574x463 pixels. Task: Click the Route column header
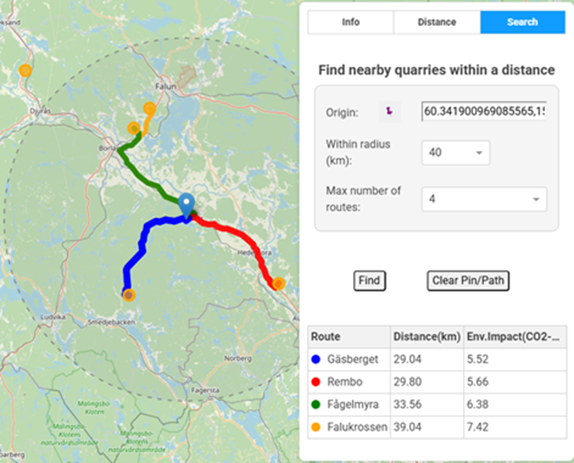pyautogui.click(x=349, y=337)
